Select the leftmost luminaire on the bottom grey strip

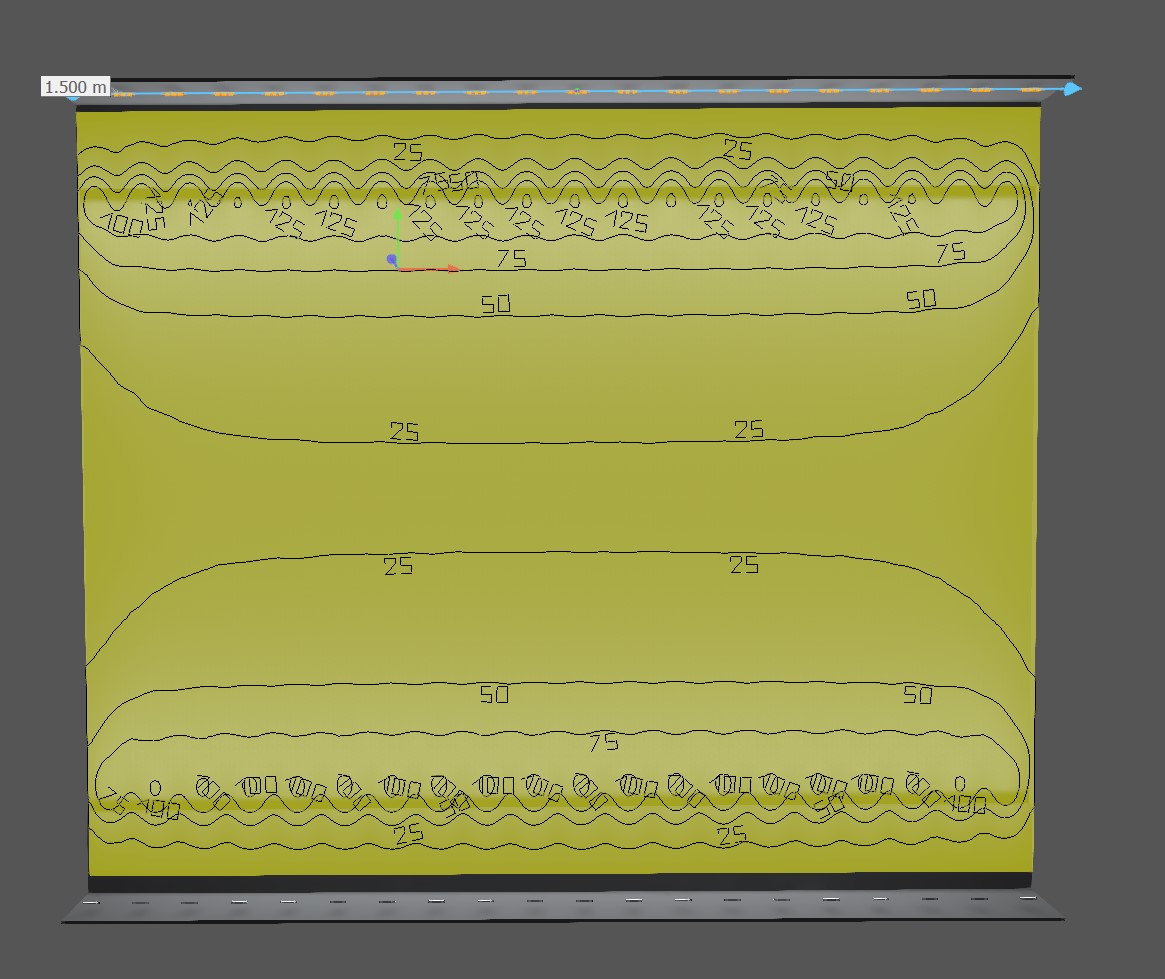pos(91,903)
